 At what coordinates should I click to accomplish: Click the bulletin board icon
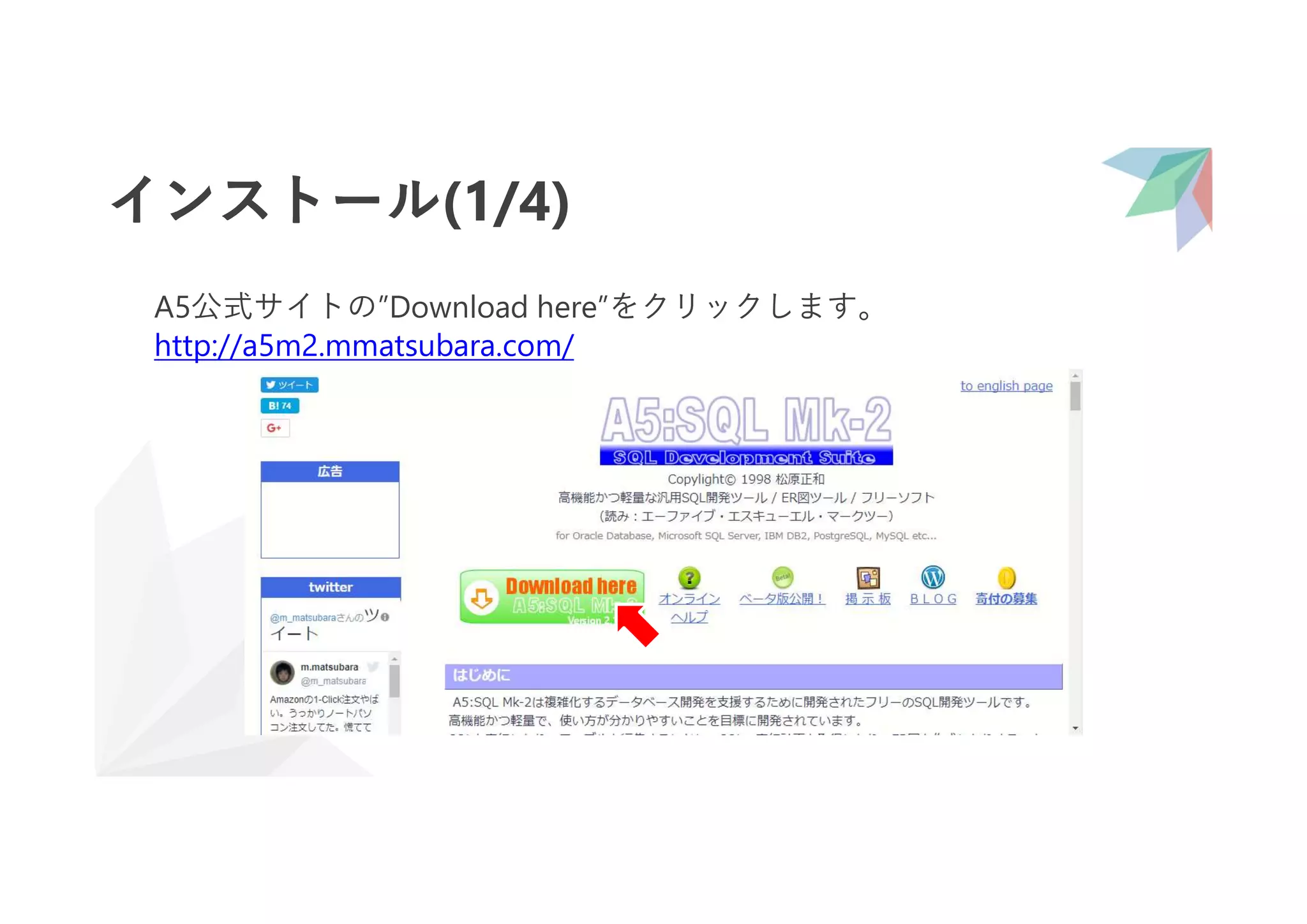[868, 578]
